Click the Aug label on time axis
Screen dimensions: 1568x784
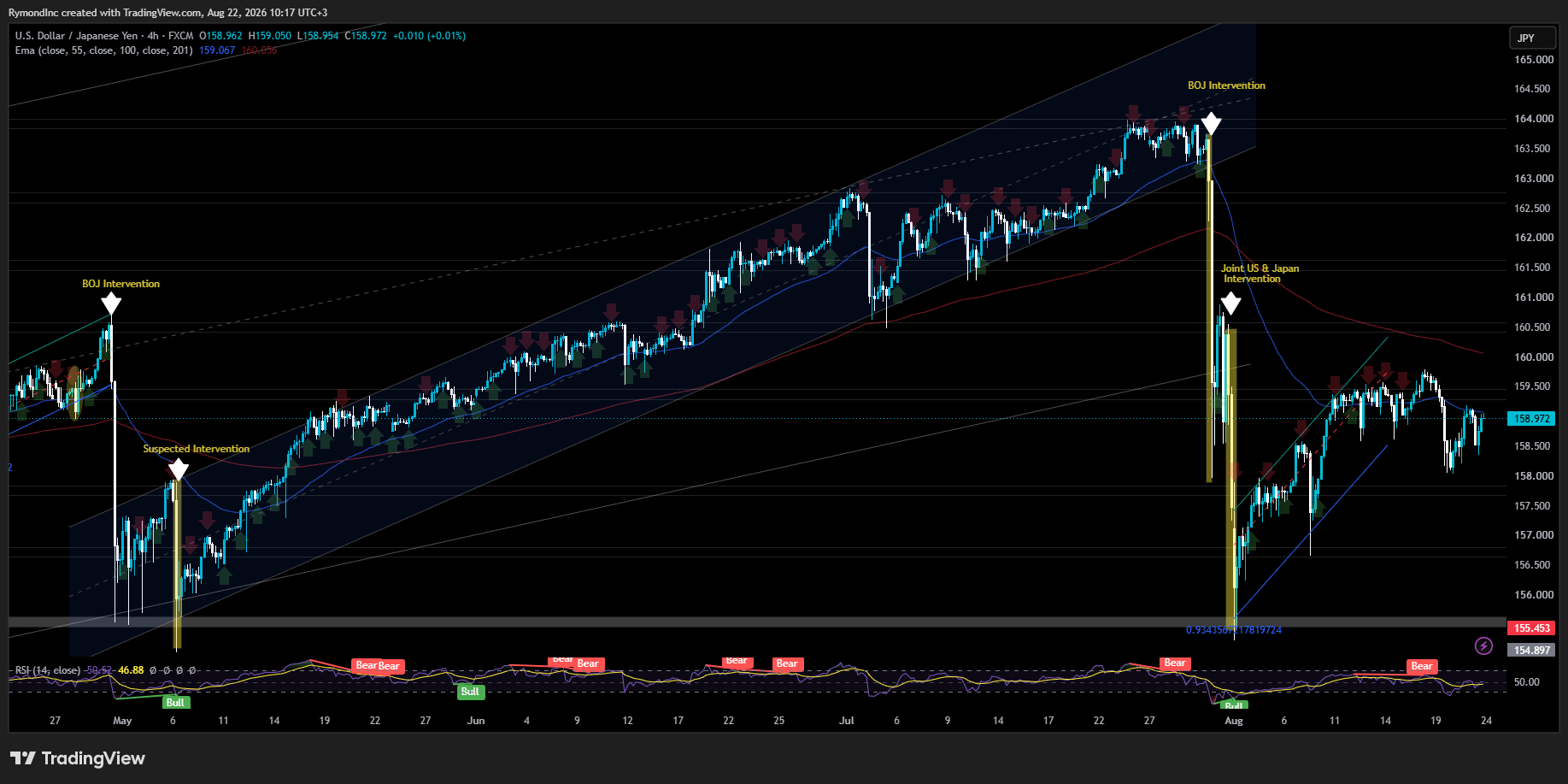point(1233,721)
